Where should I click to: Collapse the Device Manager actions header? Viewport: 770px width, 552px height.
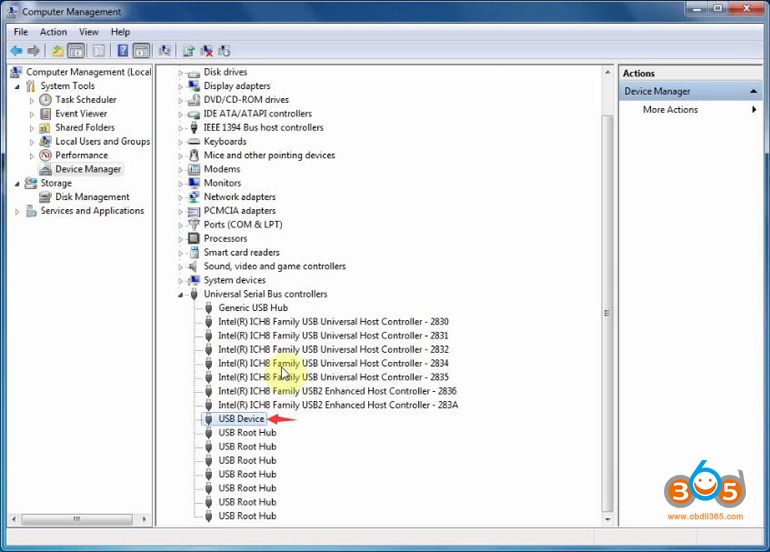coord(753,91)
